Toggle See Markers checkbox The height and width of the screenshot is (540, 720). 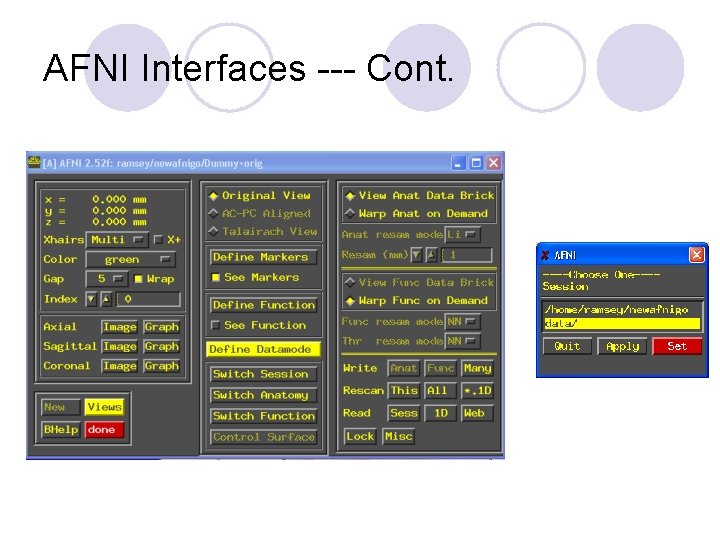pyautogui.click(x=215, y=277)
